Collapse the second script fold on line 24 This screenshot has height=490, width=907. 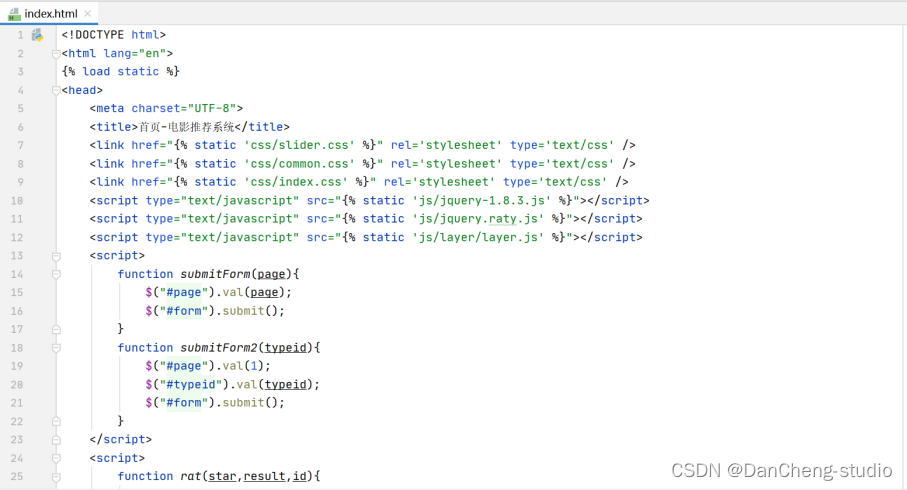click(56, 458)
